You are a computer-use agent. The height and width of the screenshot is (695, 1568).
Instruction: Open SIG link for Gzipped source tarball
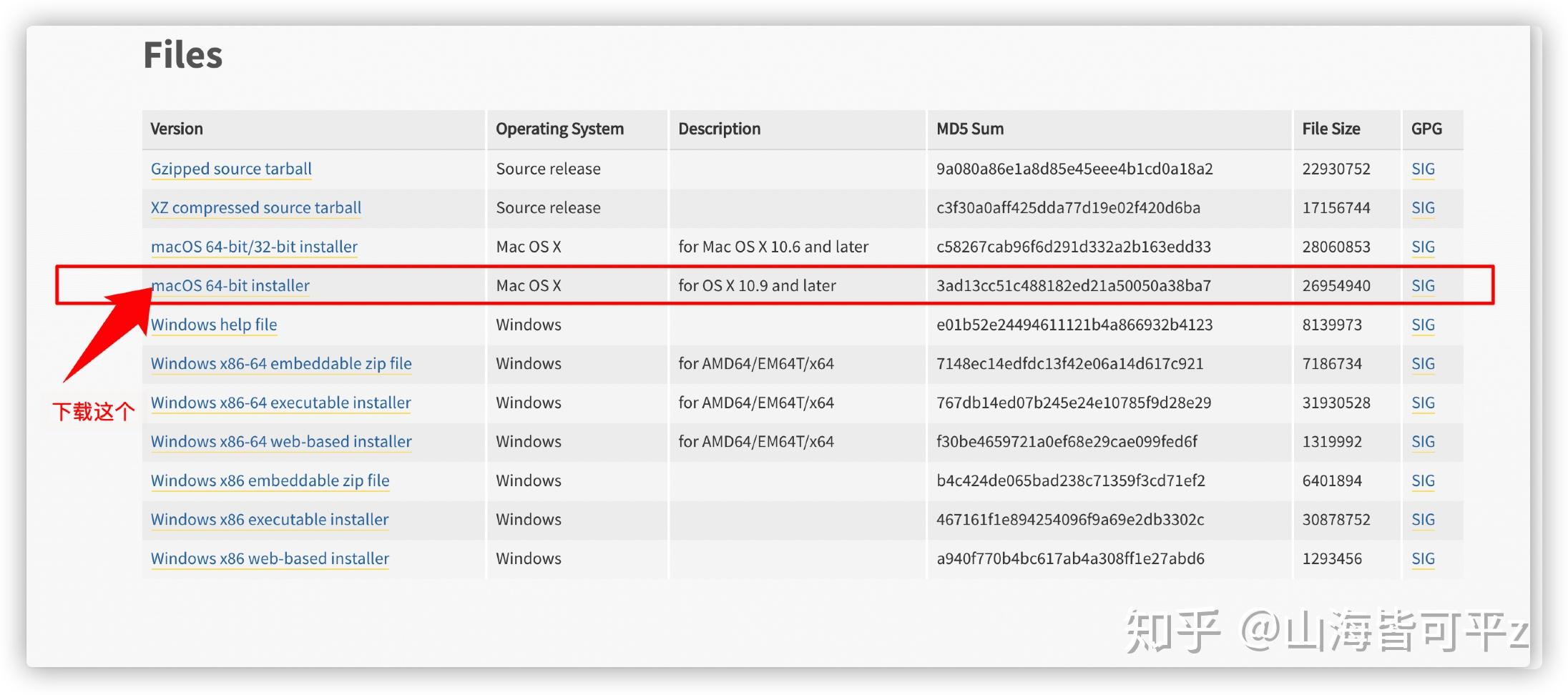(x=1423, y=169)
